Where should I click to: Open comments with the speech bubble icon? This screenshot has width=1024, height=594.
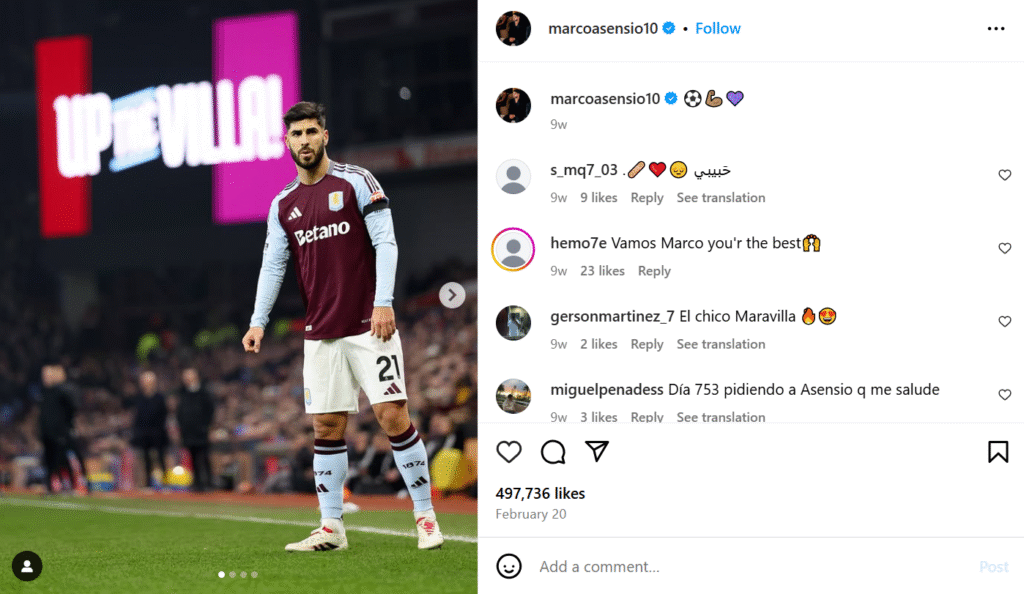[553, 452]
